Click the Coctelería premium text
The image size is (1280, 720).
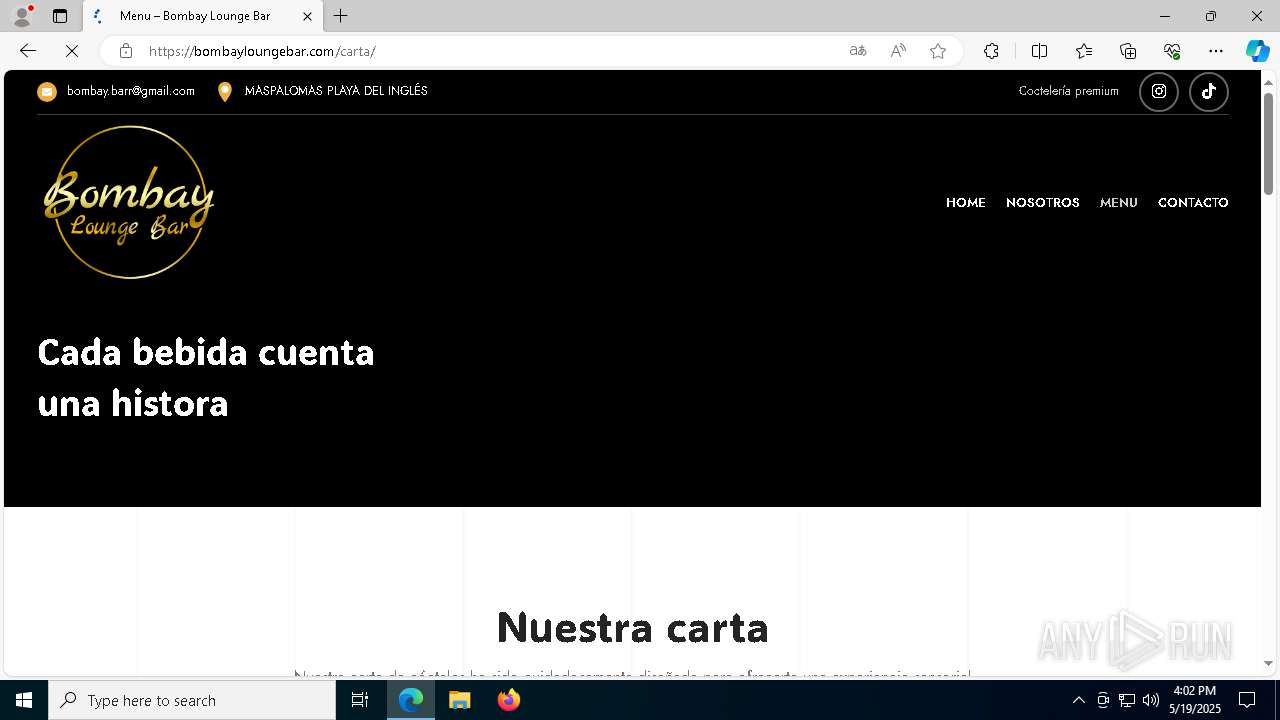tap(1069, 91)
